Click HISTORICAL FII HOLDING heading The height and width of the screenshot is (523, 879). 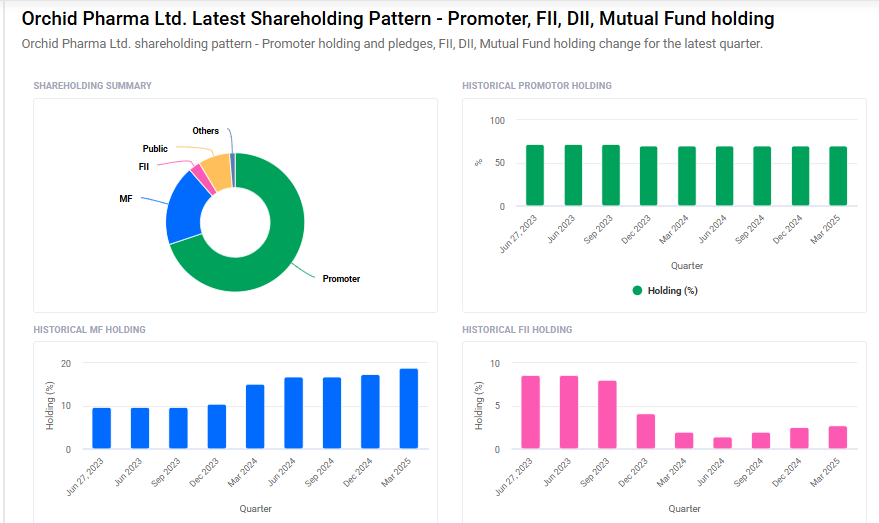coord(517,330)
